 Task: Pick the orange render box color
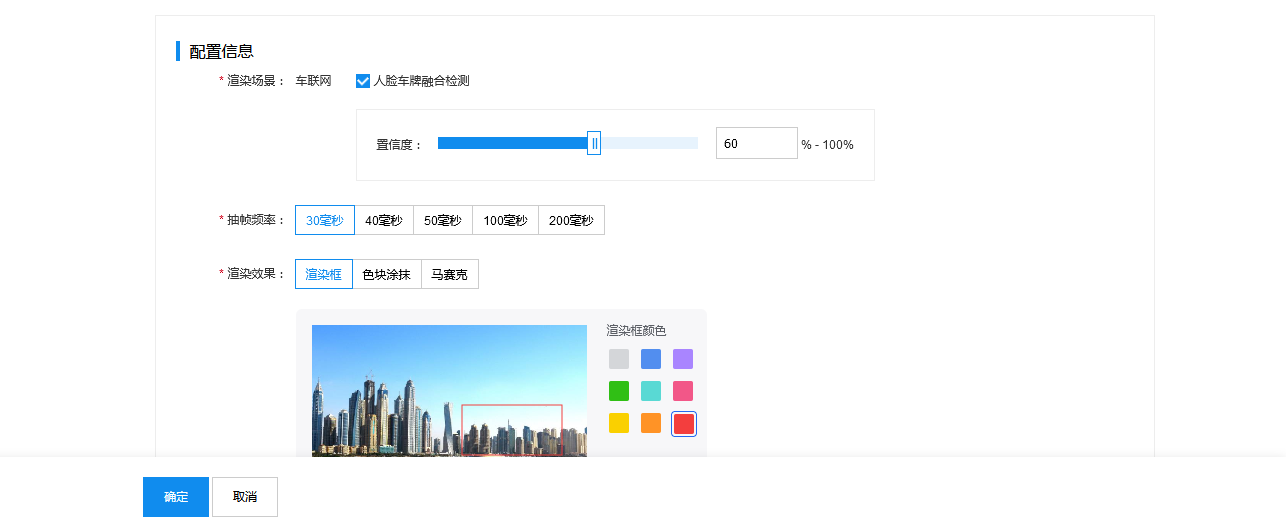(x=651, y=423)
